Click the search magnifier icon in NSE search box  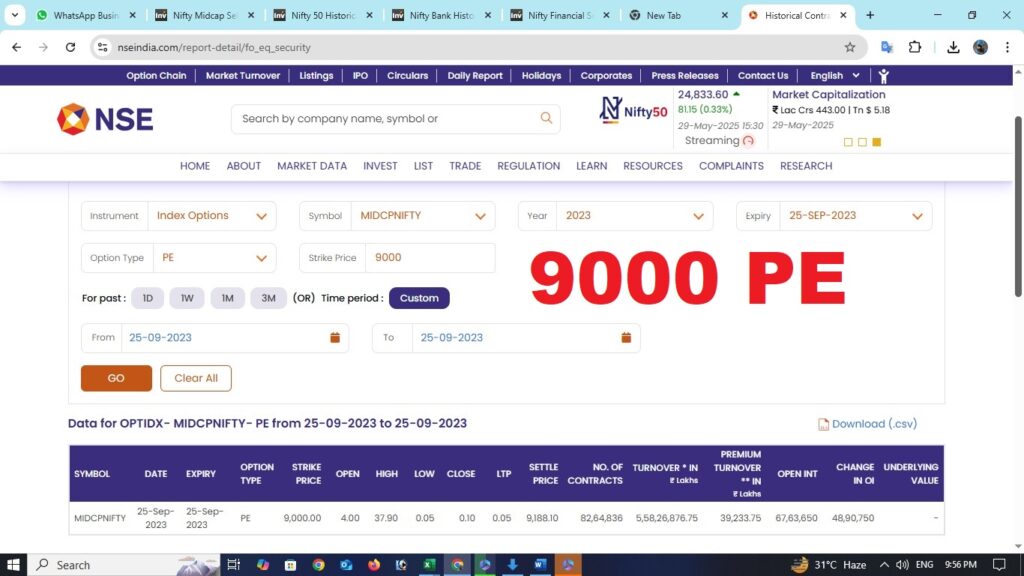point(546,118)
